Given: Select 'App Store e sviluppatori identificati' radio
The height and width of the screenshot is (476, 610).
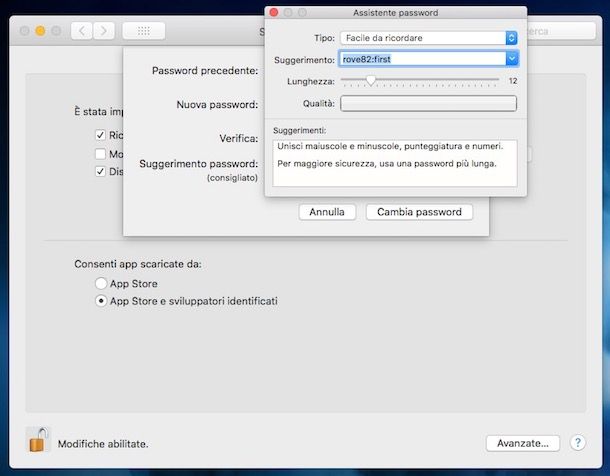Looking at the screenshot, I should coord(101,301).
